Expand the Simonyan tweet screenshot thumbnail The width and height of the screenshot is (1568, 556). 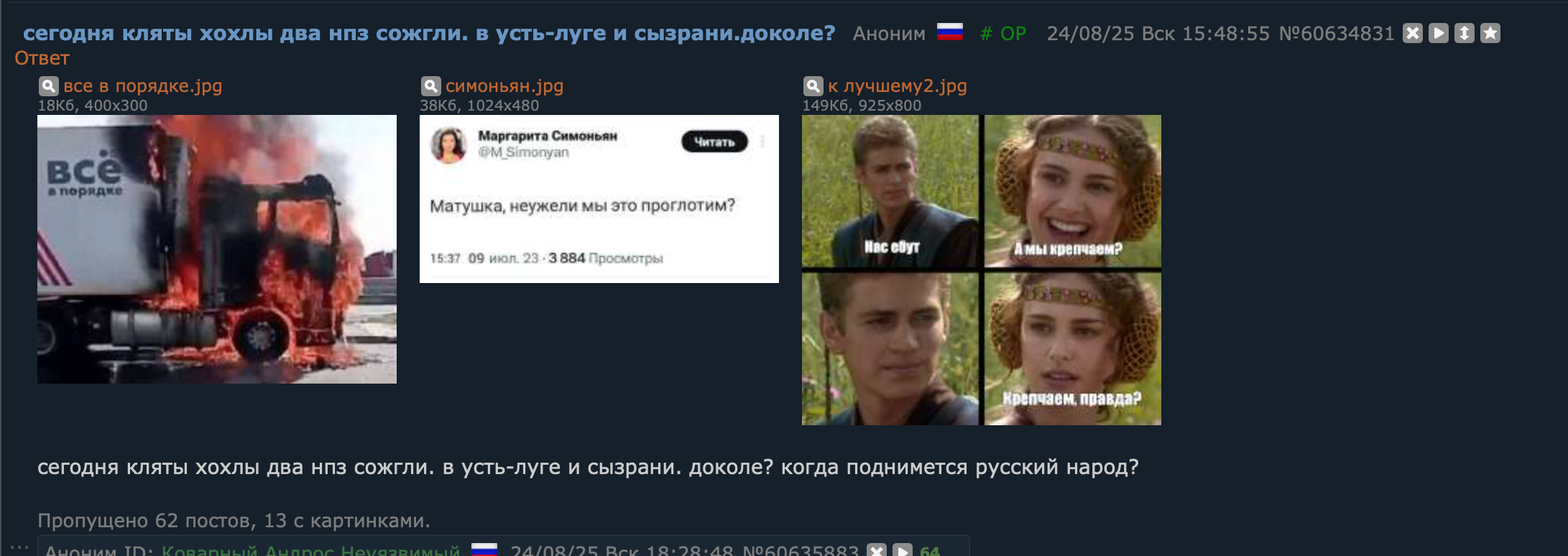(599, 199)
